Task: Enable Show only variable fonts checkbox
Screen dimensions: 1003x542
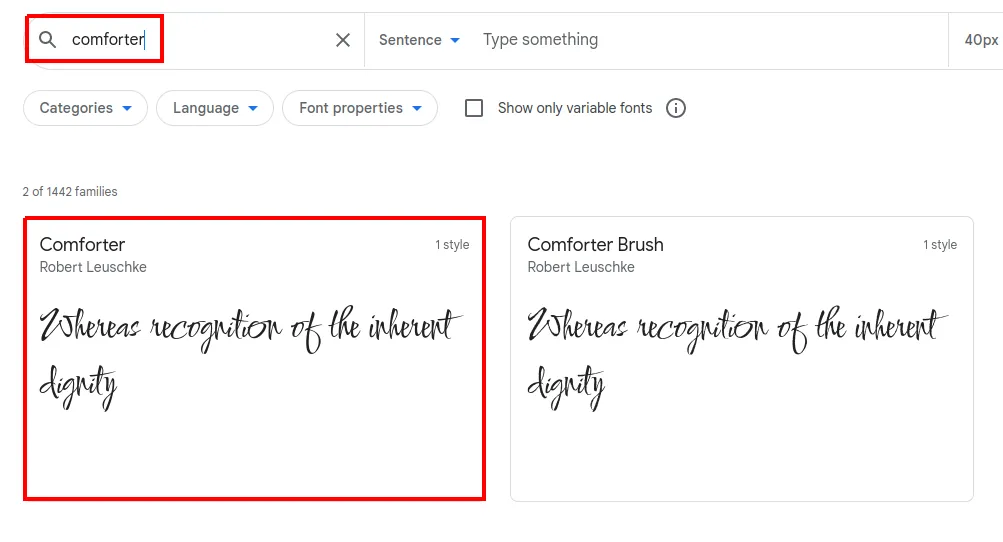Action: [x=474, y=108]
